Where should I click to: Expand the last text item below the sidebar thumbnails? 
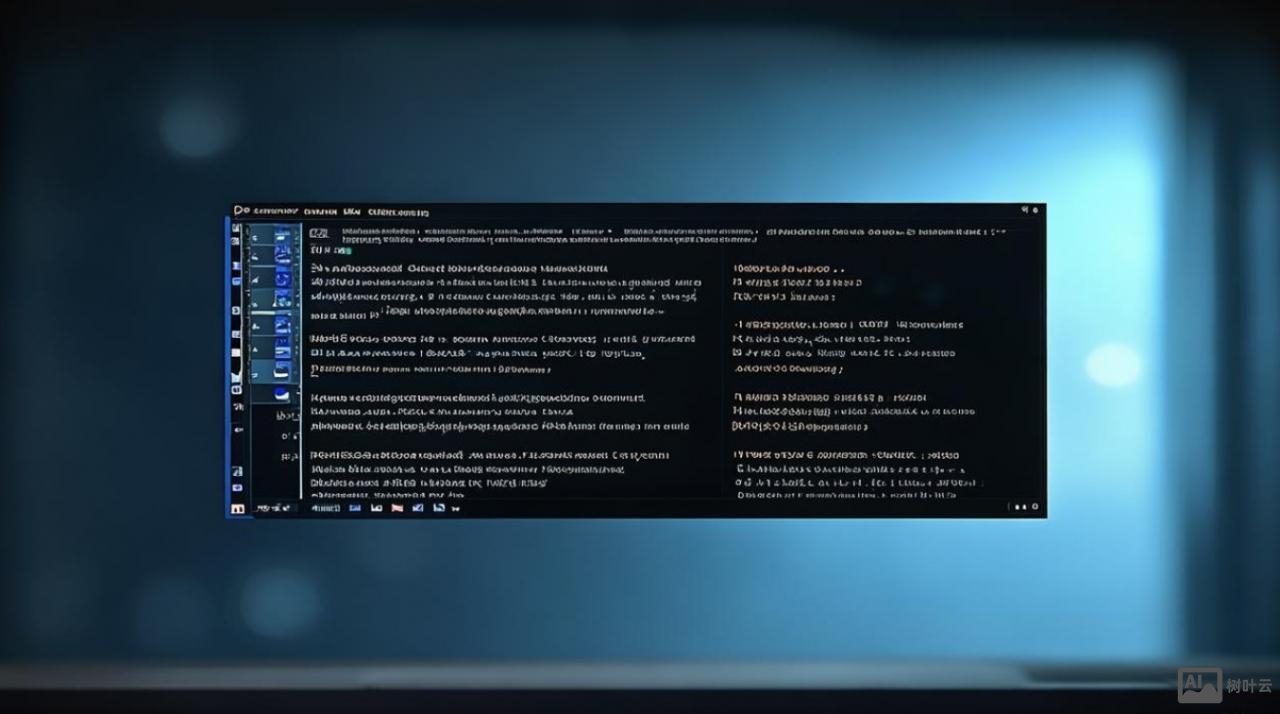[288, 456]
